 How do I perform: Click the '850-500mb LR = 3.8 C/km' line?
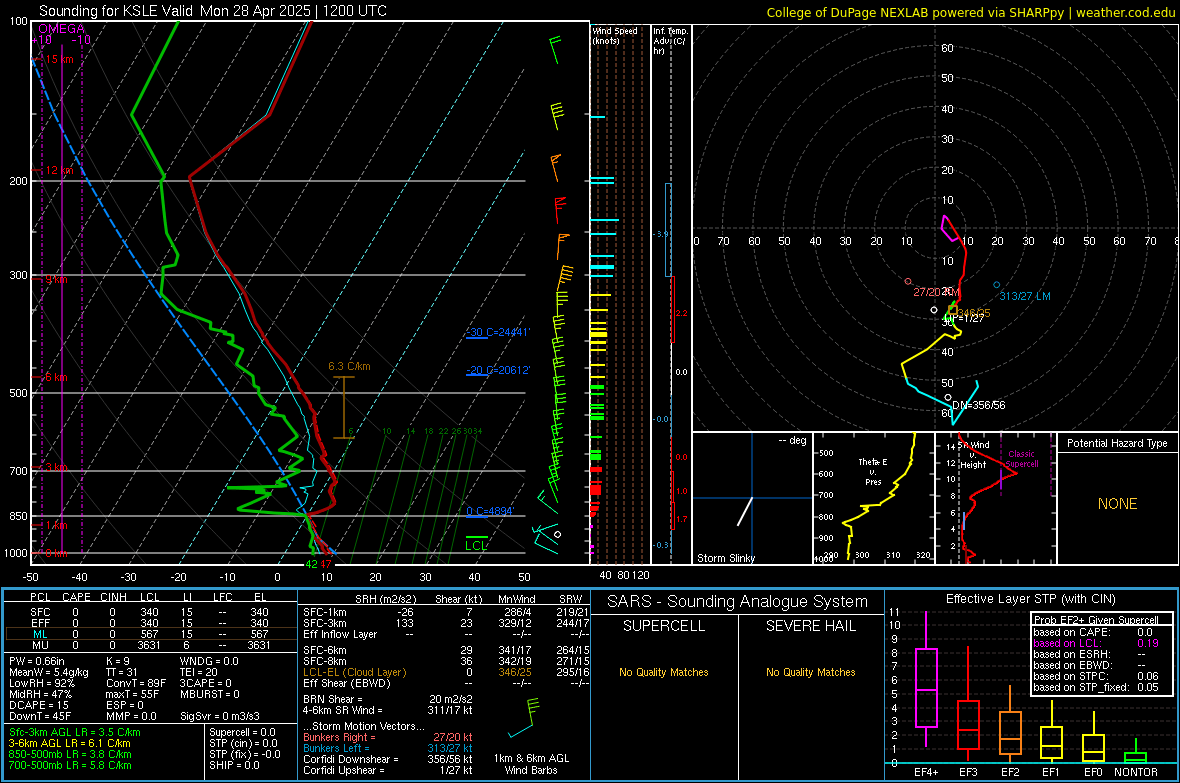70,754
